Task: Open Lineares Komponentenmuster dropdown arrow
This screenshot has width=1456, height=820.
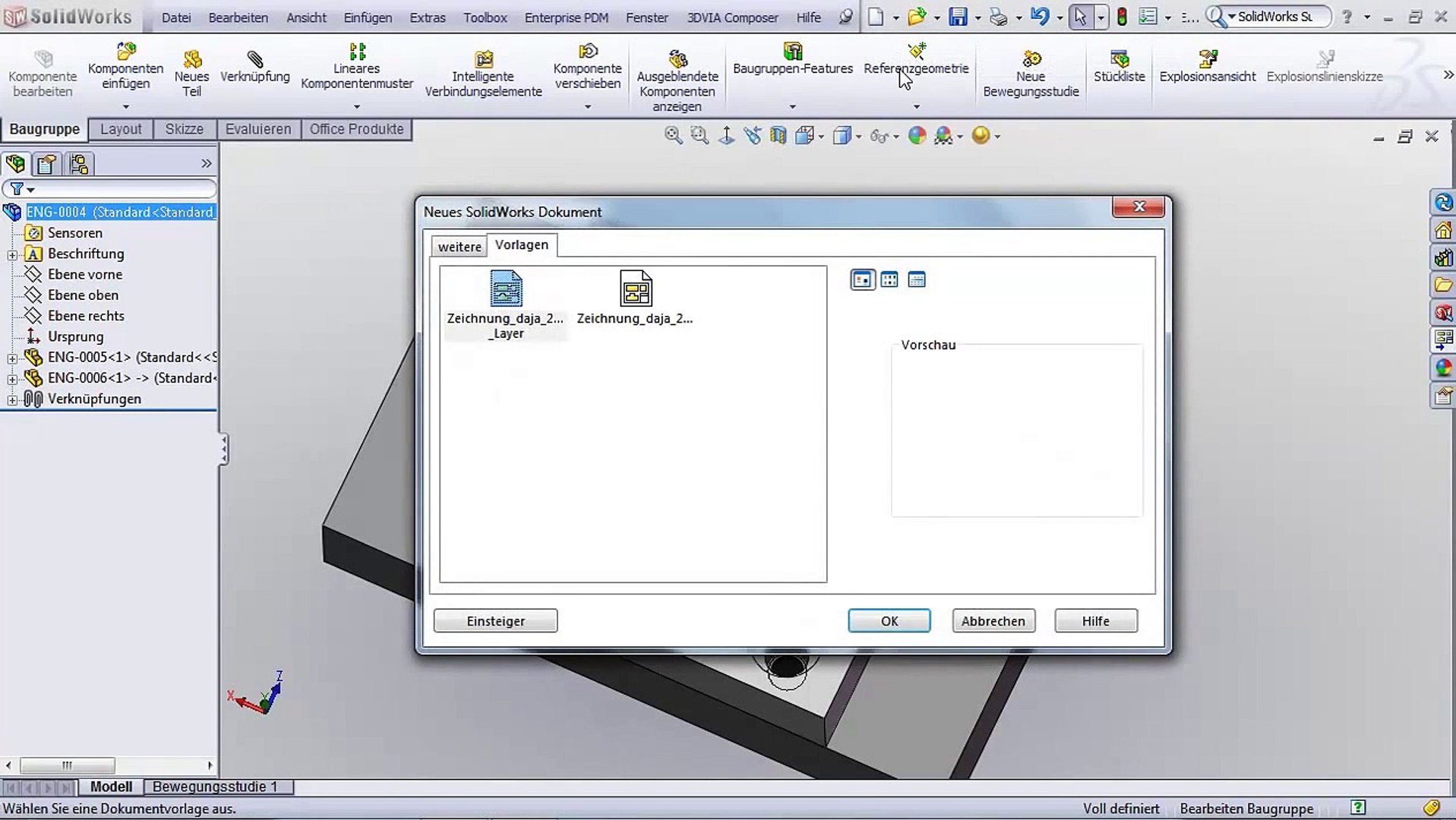Action: click(357, 107)
